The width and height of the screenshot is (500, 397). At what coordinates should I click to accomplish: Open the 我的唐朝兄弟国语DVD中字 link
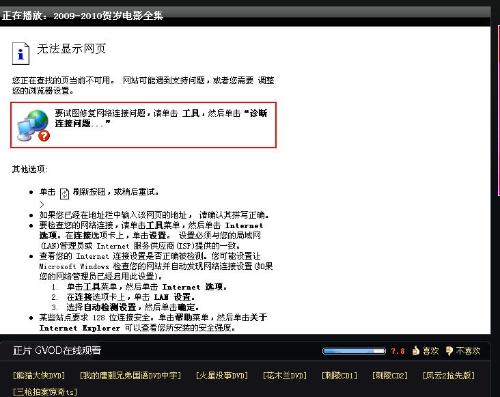pyautogui.click(x=130, y=376)
